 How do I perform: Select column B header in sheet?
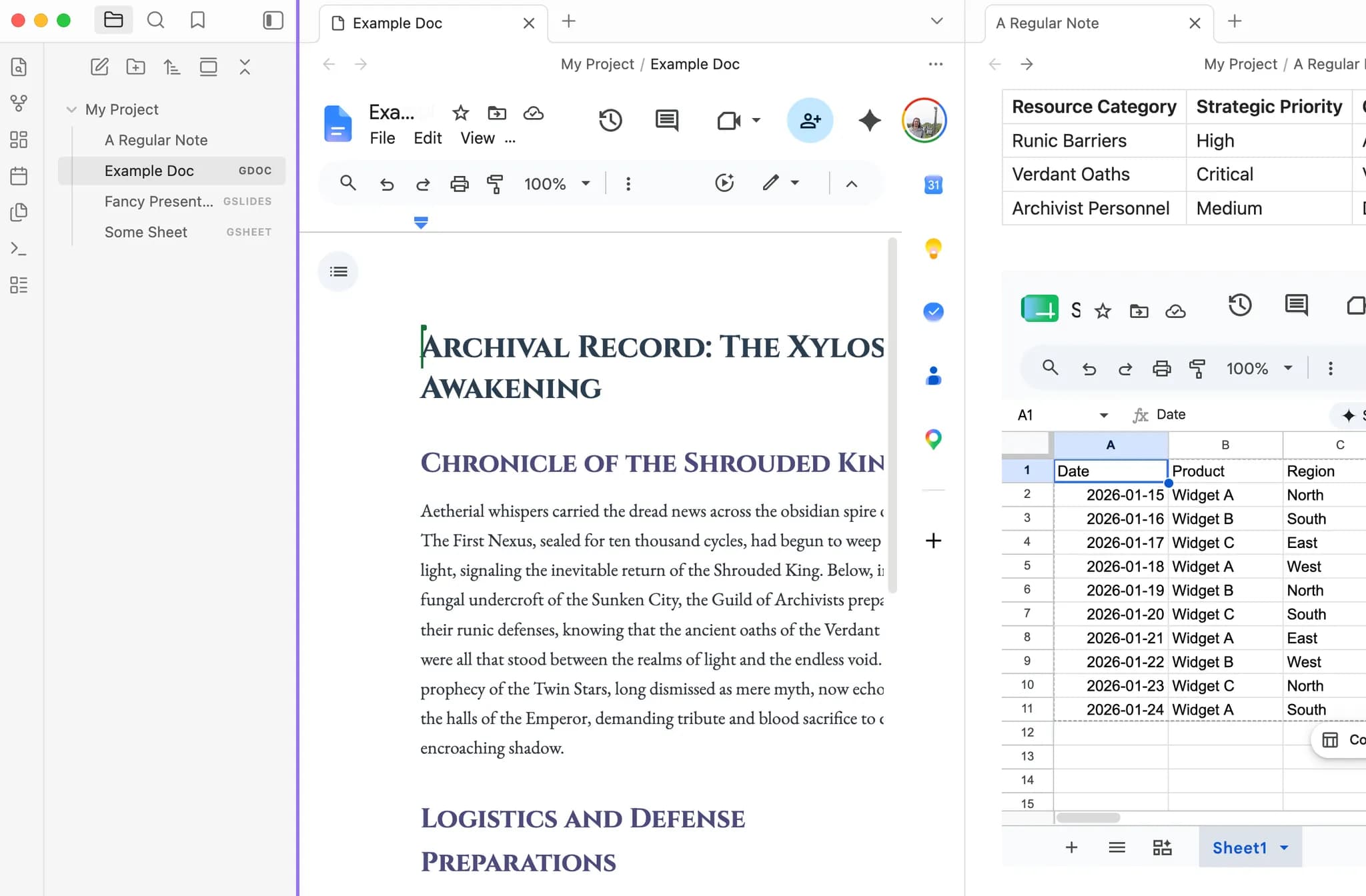tap(1225, 445)
